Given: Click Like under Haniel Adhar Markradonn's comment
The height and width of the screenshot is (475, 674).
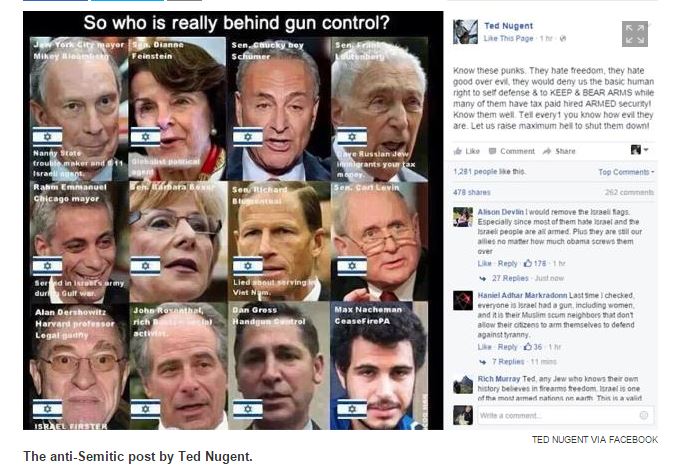Looking at the screenshot, I should (484, 347).
